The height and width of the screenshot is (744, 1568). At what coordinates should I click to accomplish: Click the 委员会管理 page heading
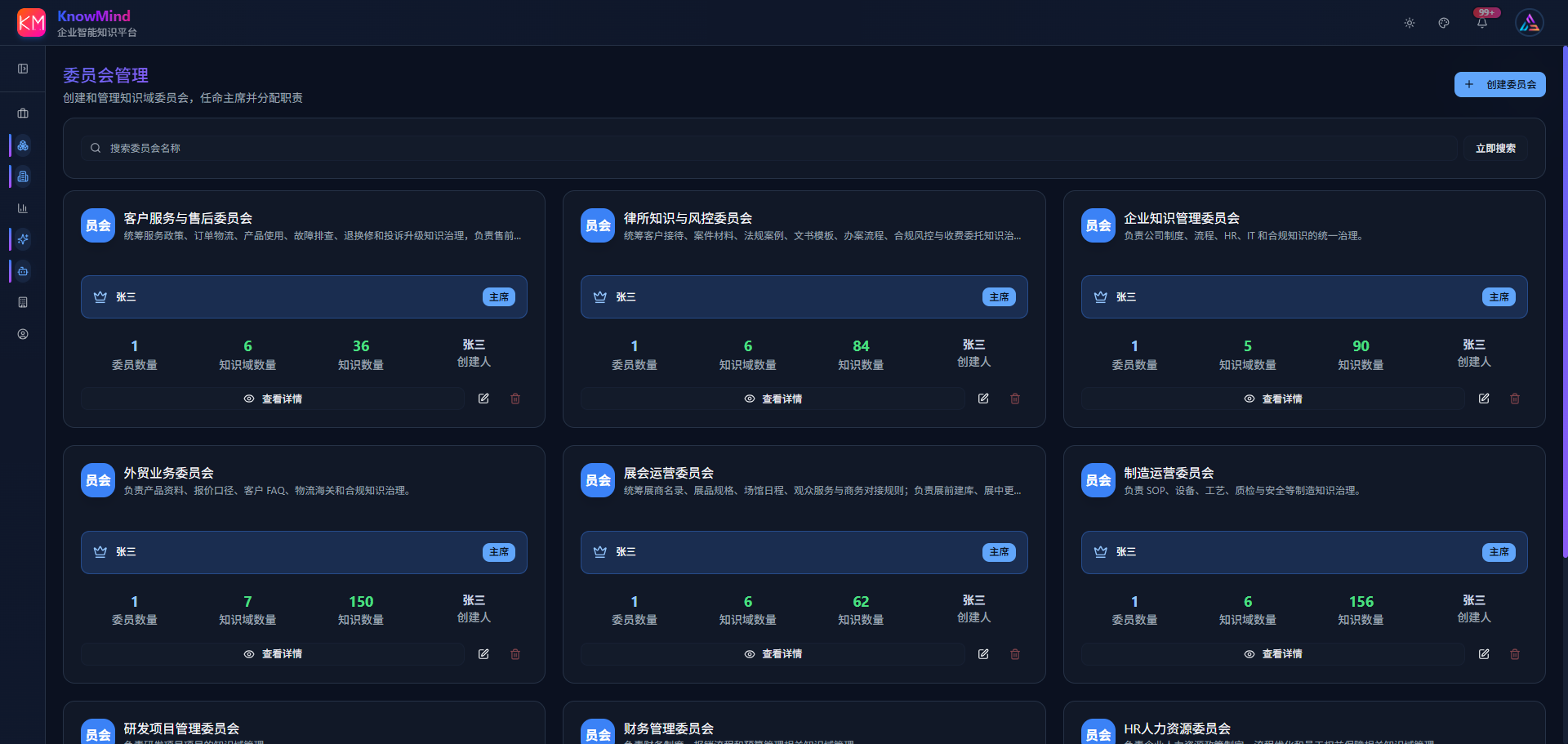coord(105,75)
